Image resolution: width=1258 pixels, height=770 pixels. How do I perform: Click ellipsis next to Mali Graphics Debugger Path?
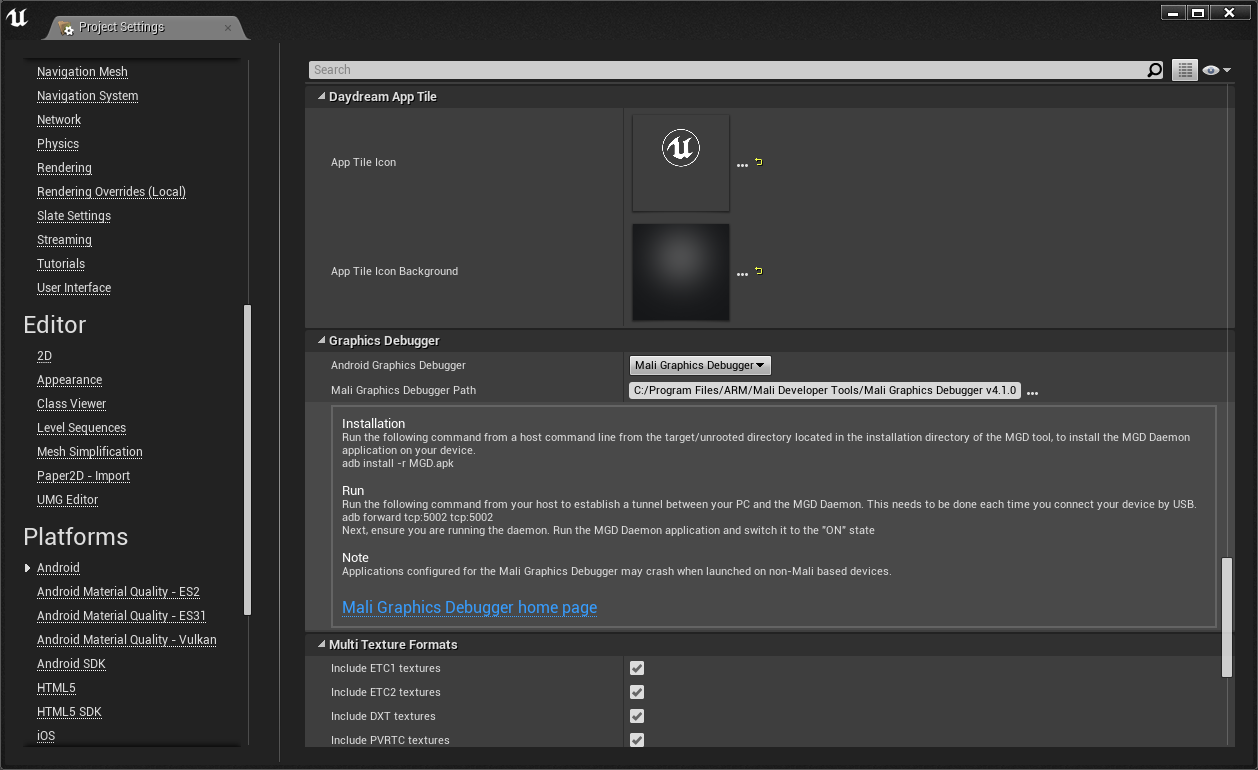pos(1032,391)
